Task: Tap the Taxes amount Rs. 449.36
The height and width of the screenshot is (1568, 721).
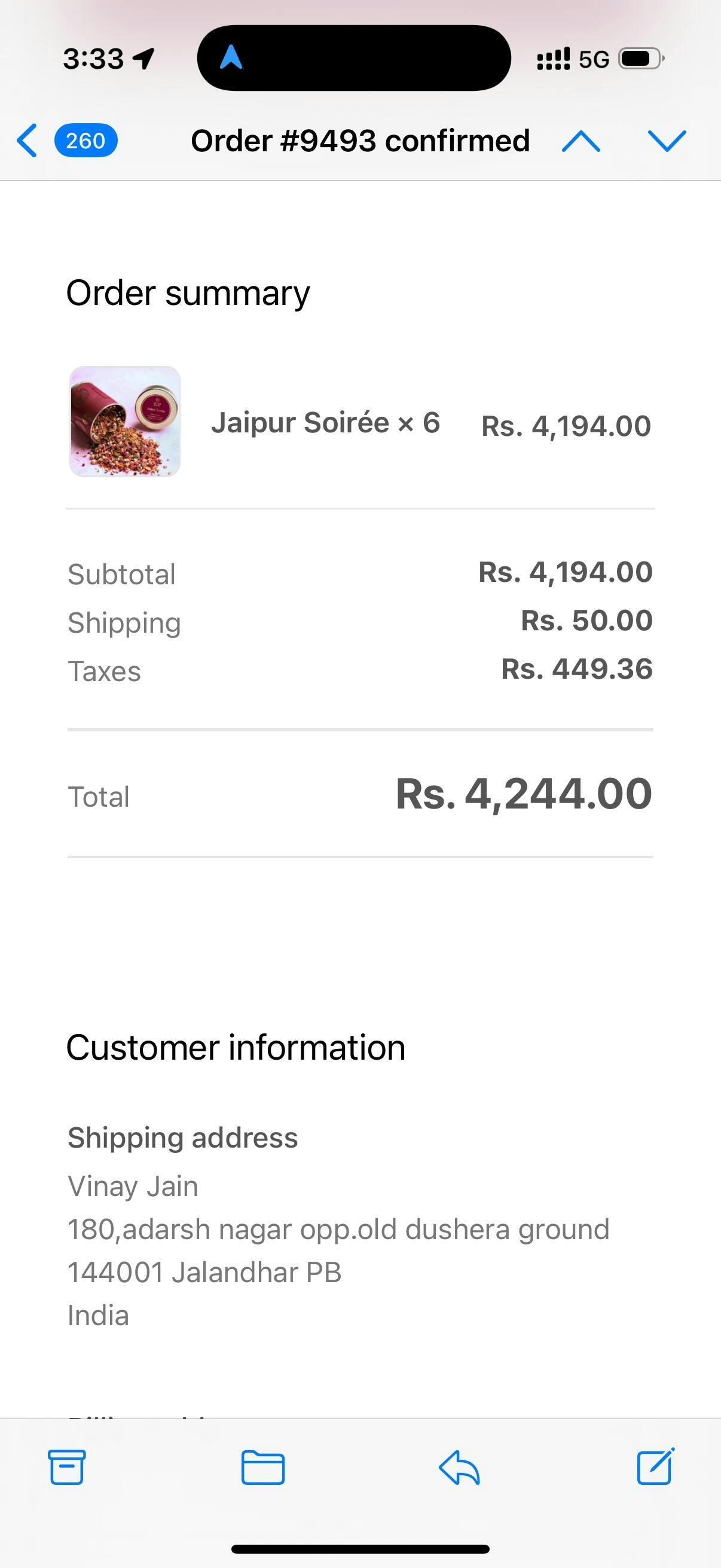Action: pos(576,669)
